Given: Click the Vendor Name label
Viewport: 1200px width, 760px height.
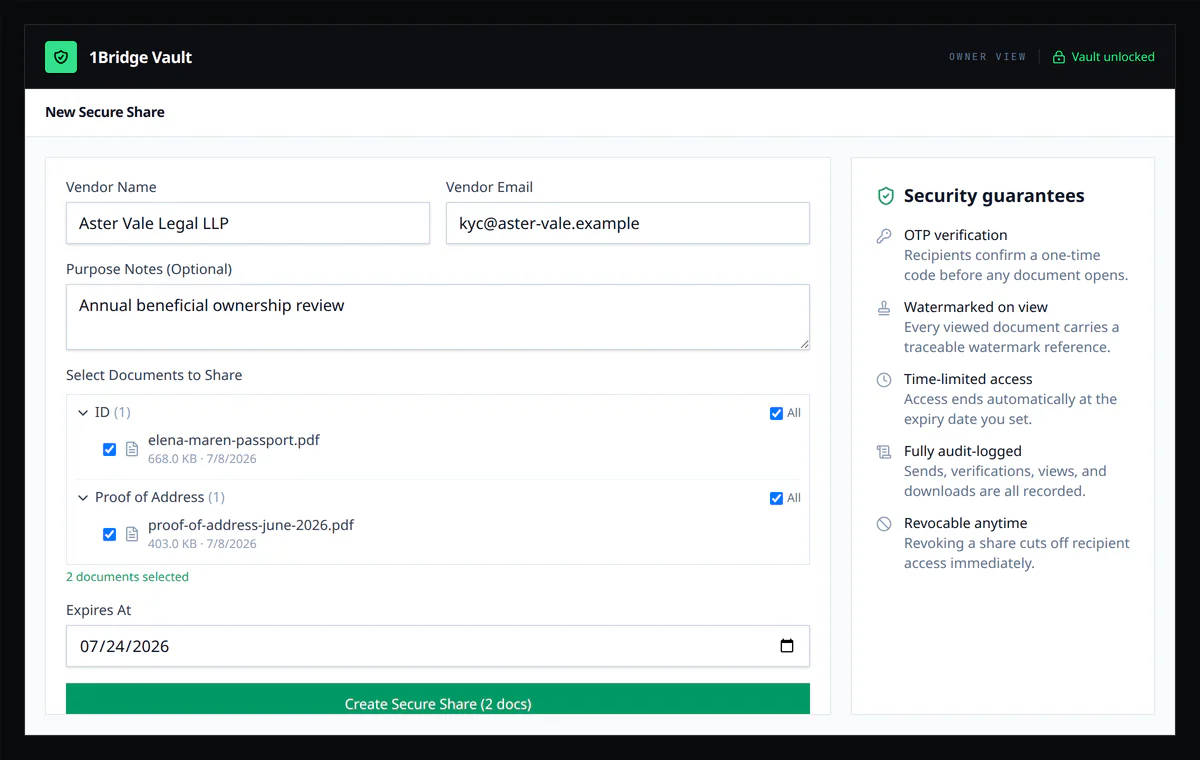Looking at the screenshot, I should 111,187.
